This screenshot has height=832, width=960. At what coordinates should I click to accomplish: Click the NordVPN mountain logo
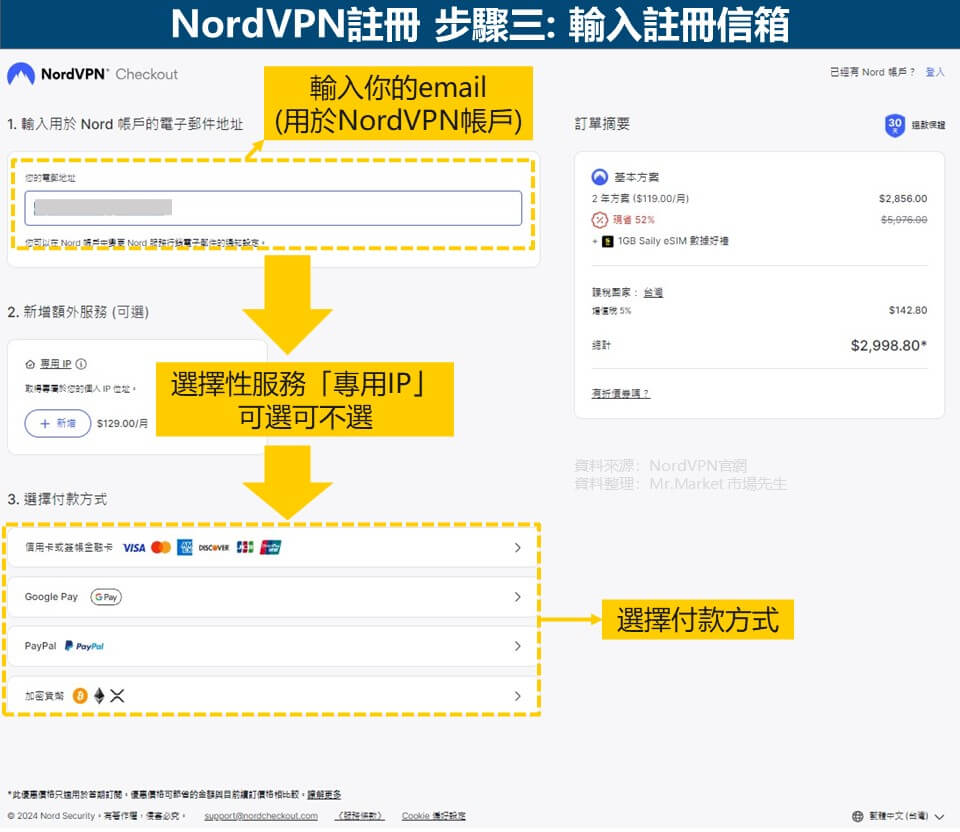pos(20,74)
